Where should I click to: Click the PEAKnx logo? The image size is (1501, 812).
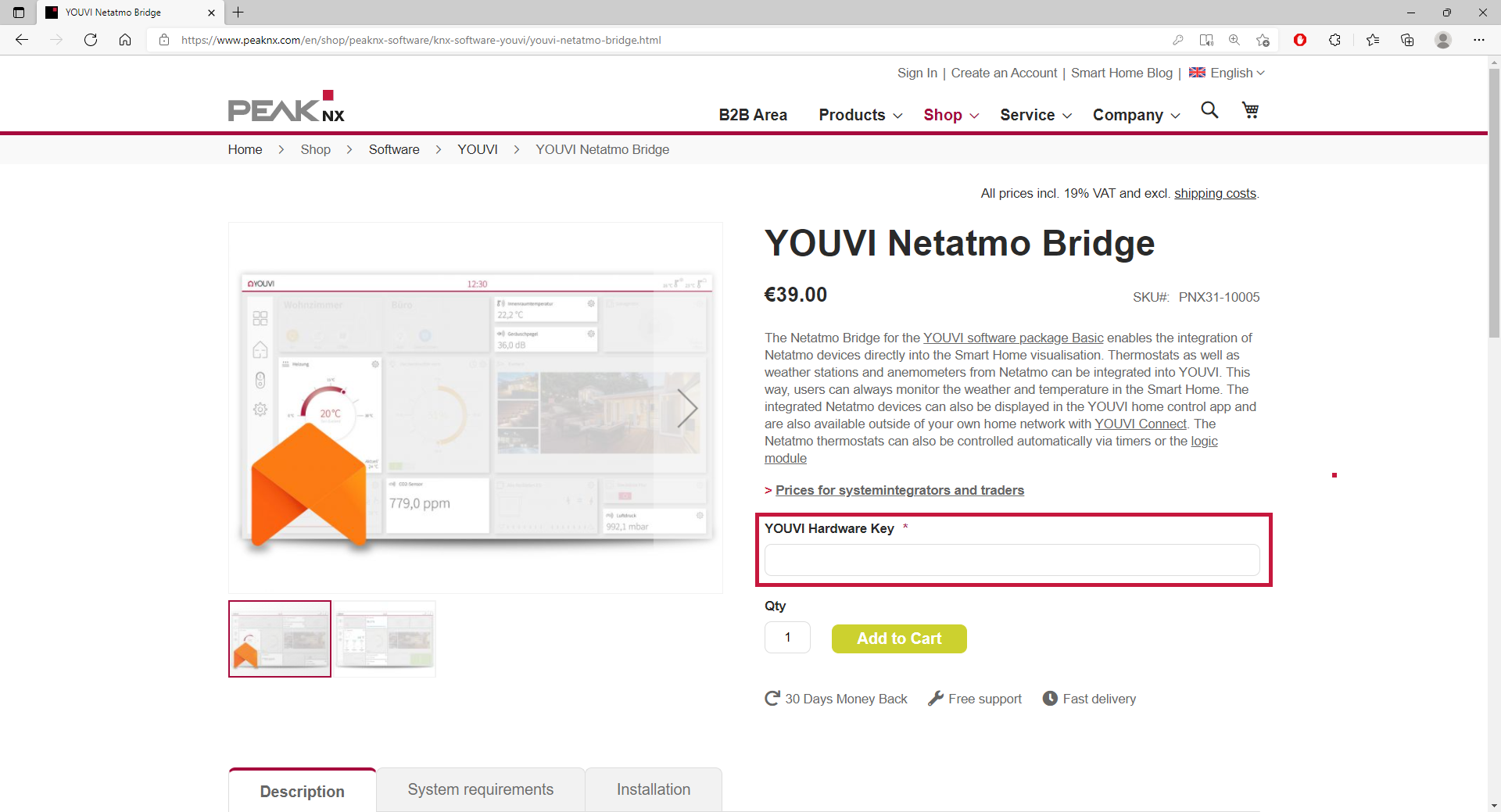(x=286, y=106)
